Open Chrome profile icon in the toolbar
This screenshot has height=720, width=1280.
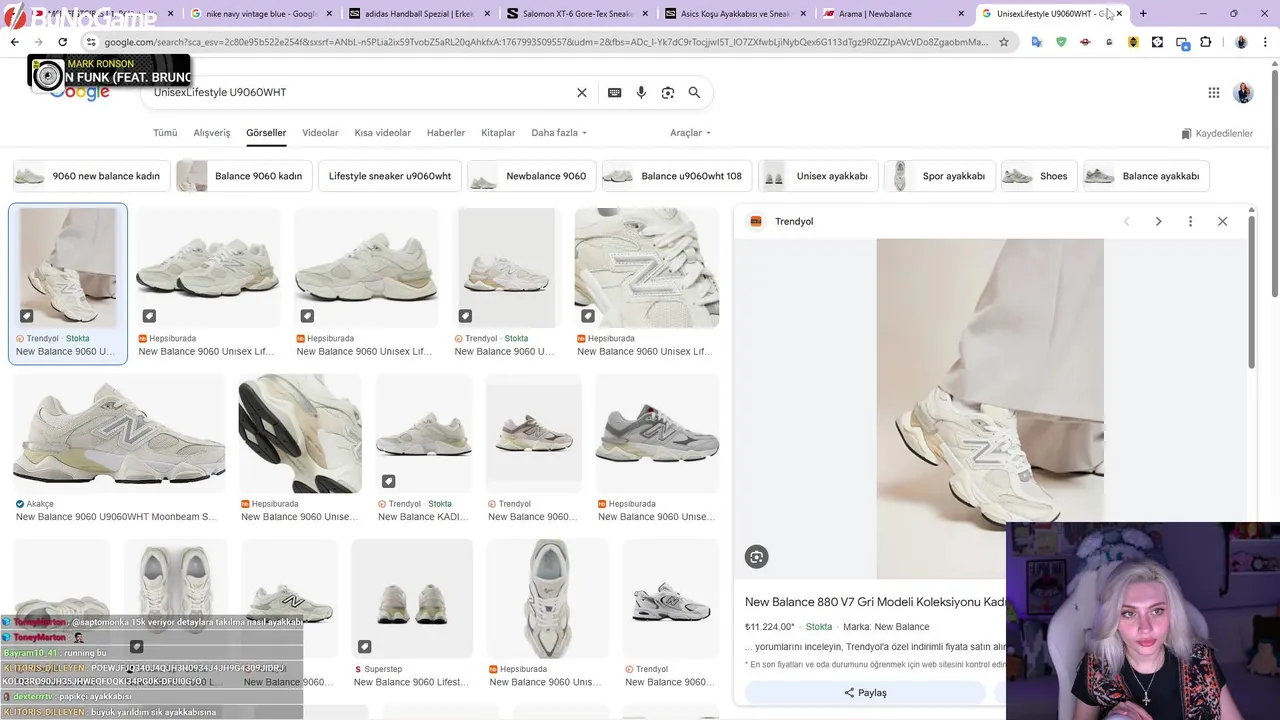(x=1241, y=42)
